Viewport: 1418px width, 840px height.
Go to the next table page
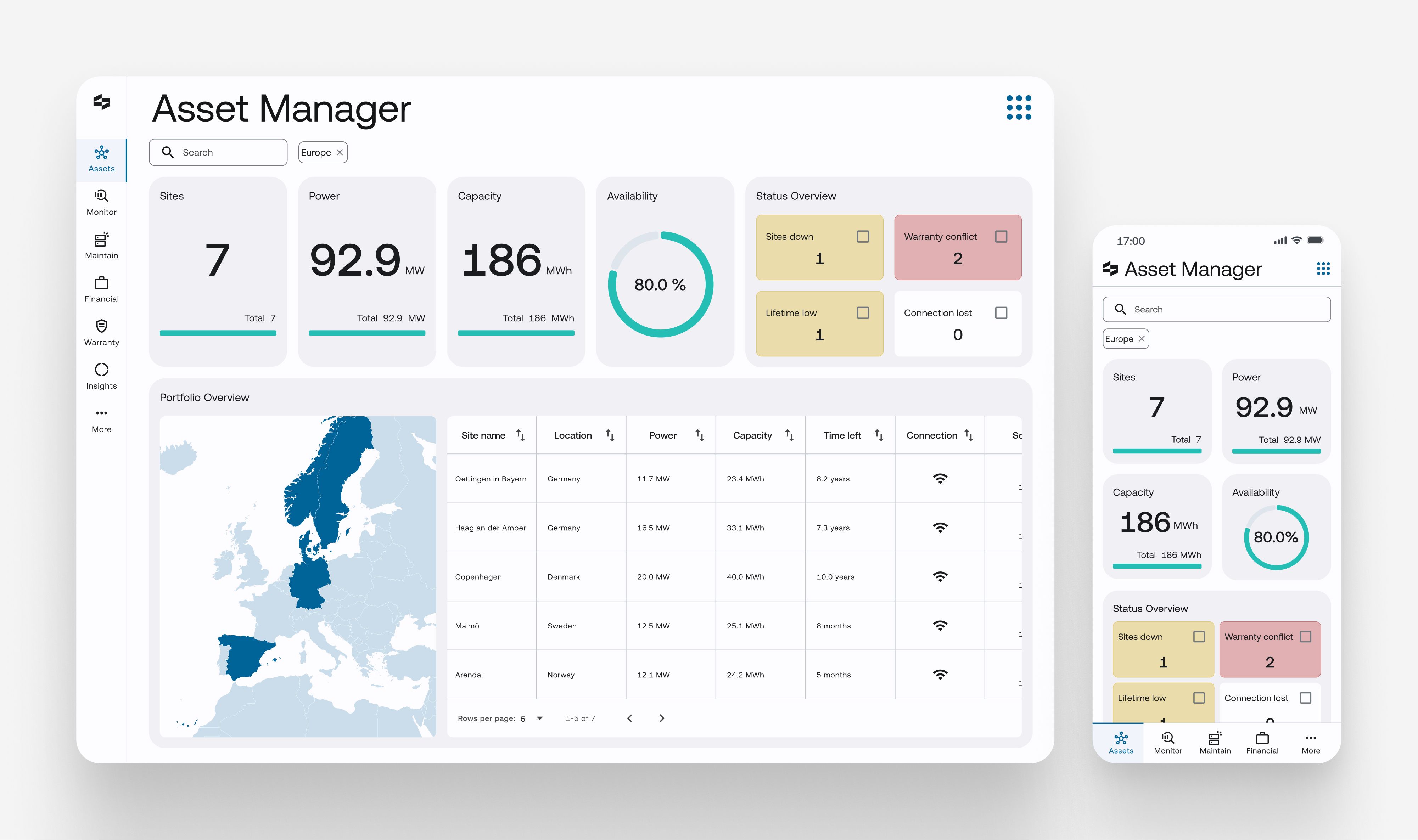click(662, 718)
